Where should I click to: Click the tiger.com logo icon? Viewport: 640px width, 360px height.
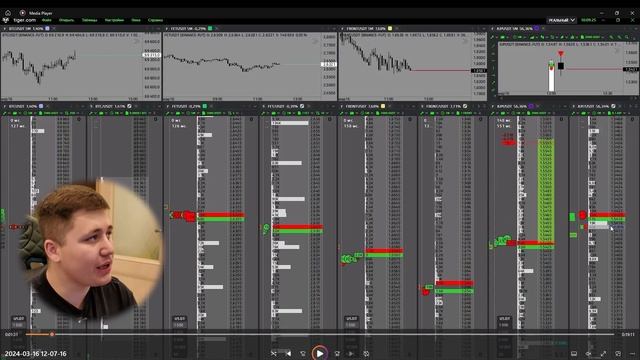(6, 20)
